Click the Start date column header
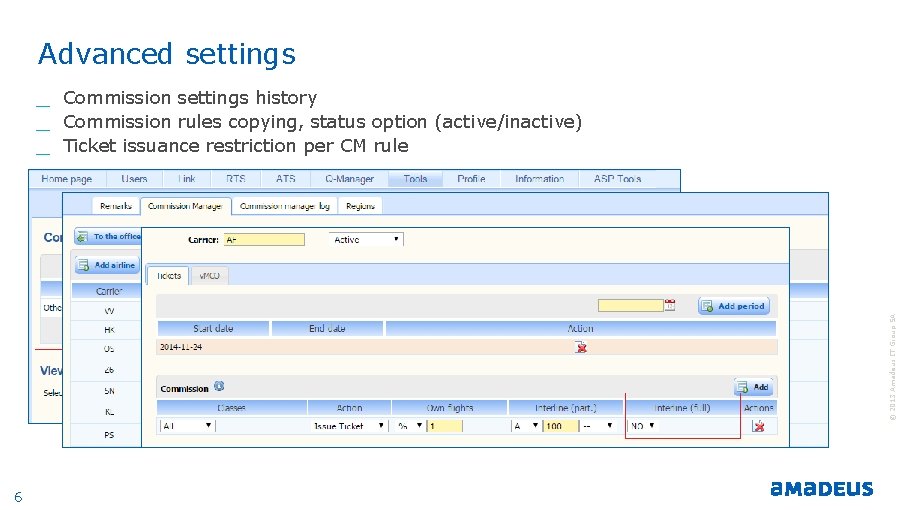 (x=213, y=328)
